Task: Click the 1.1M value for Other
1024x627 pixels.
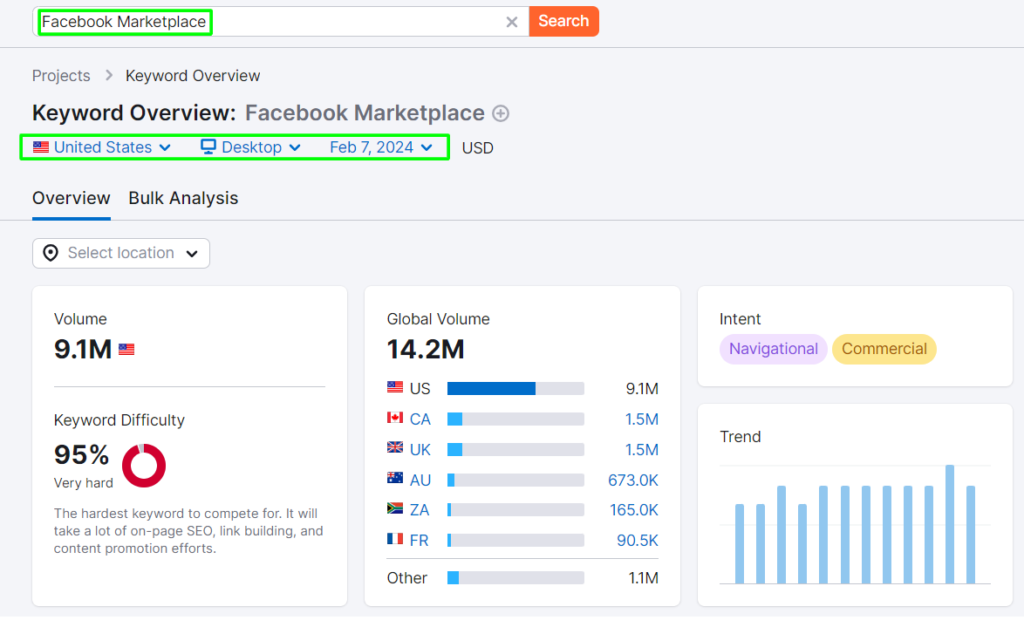Action: pos(643,578)
